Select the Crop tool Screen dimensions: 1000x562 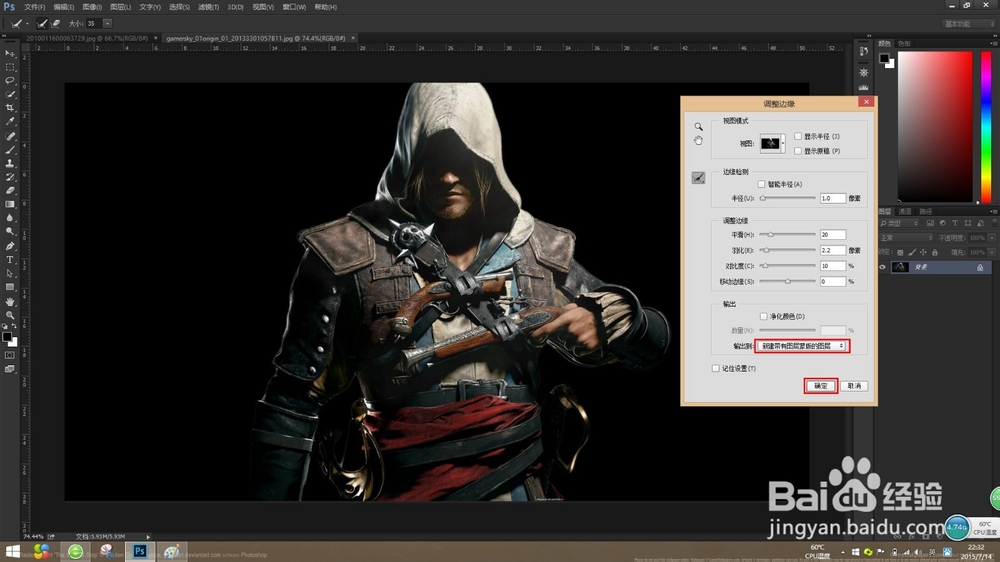pos(10,108)
